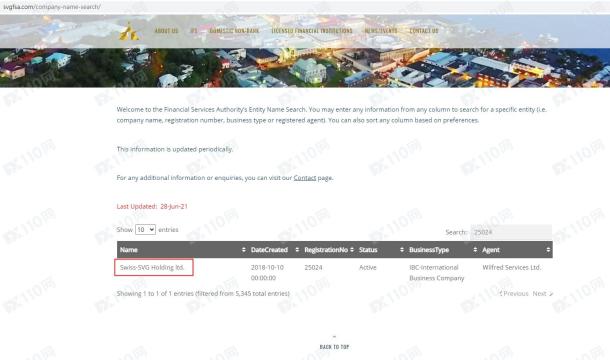The width and height of the screenshot is (610, 360).
Task: Select the Swiss-SVG Holding ltd. entry
Action: [x=152, y=268]
